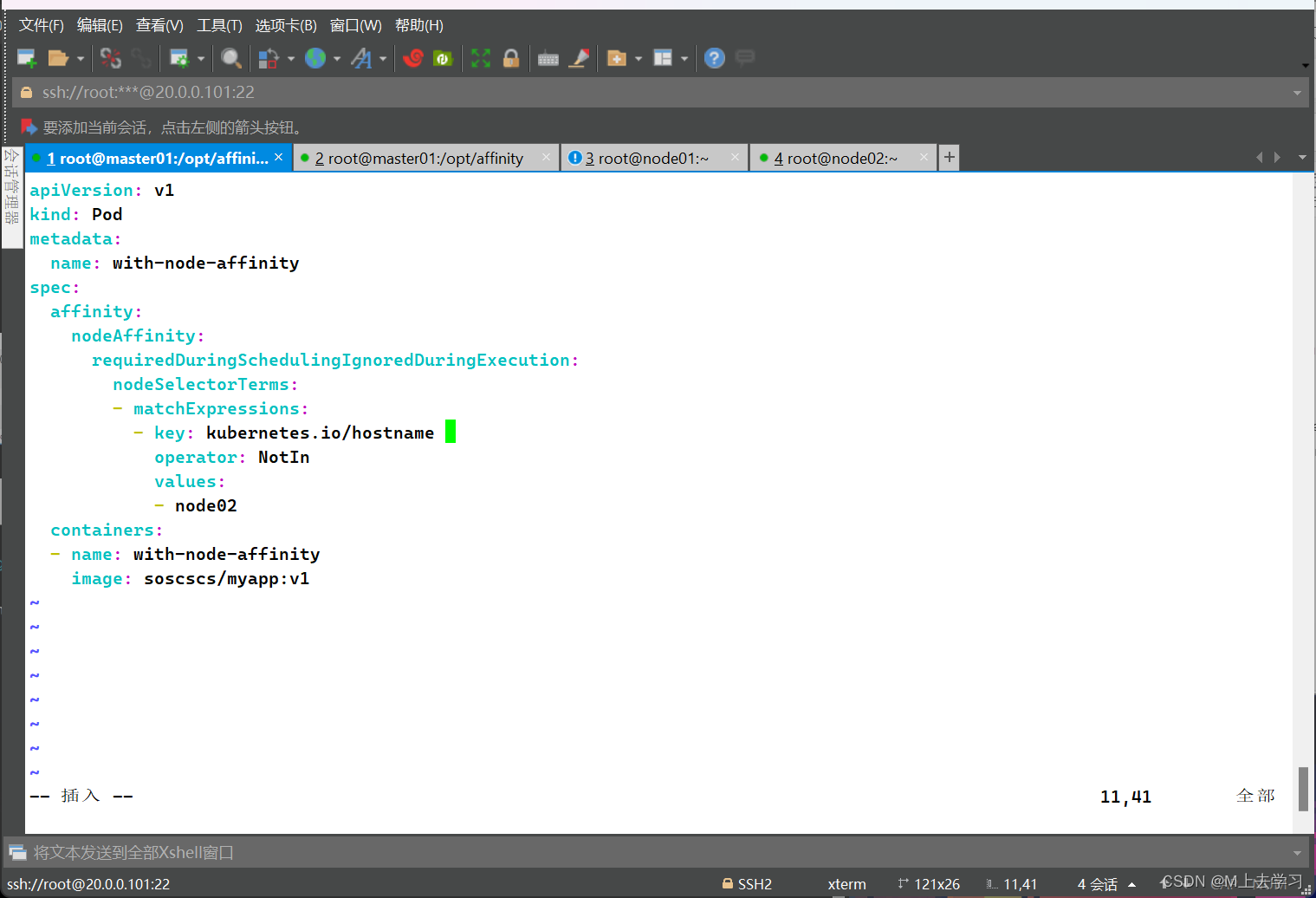Screen dimensions: 1316x898
Task: Click the padlock Lock Screen icon
Action: [511, 58]
